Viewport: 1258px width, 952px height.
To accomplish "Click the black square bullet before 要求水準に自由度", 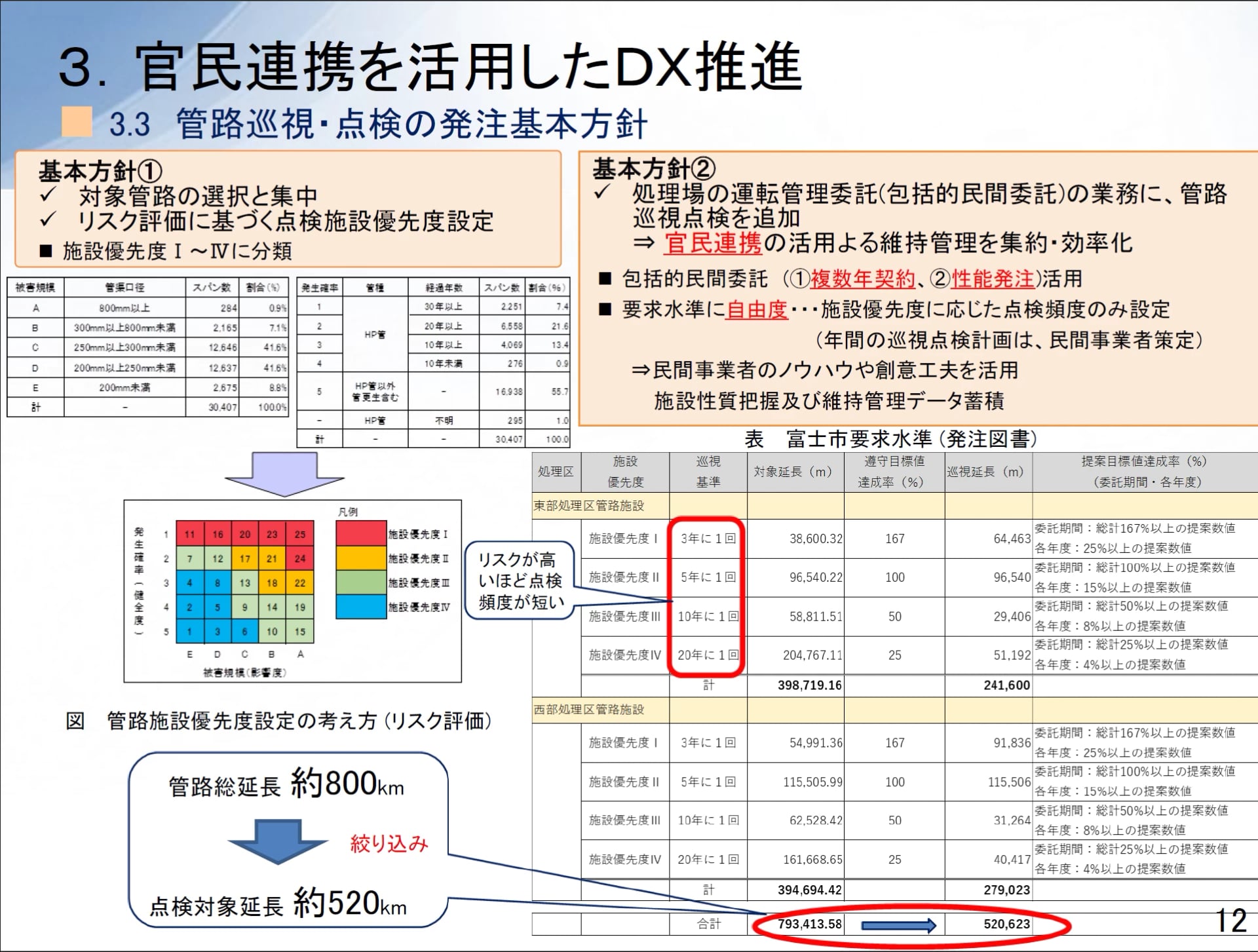I will click(605, 309).
